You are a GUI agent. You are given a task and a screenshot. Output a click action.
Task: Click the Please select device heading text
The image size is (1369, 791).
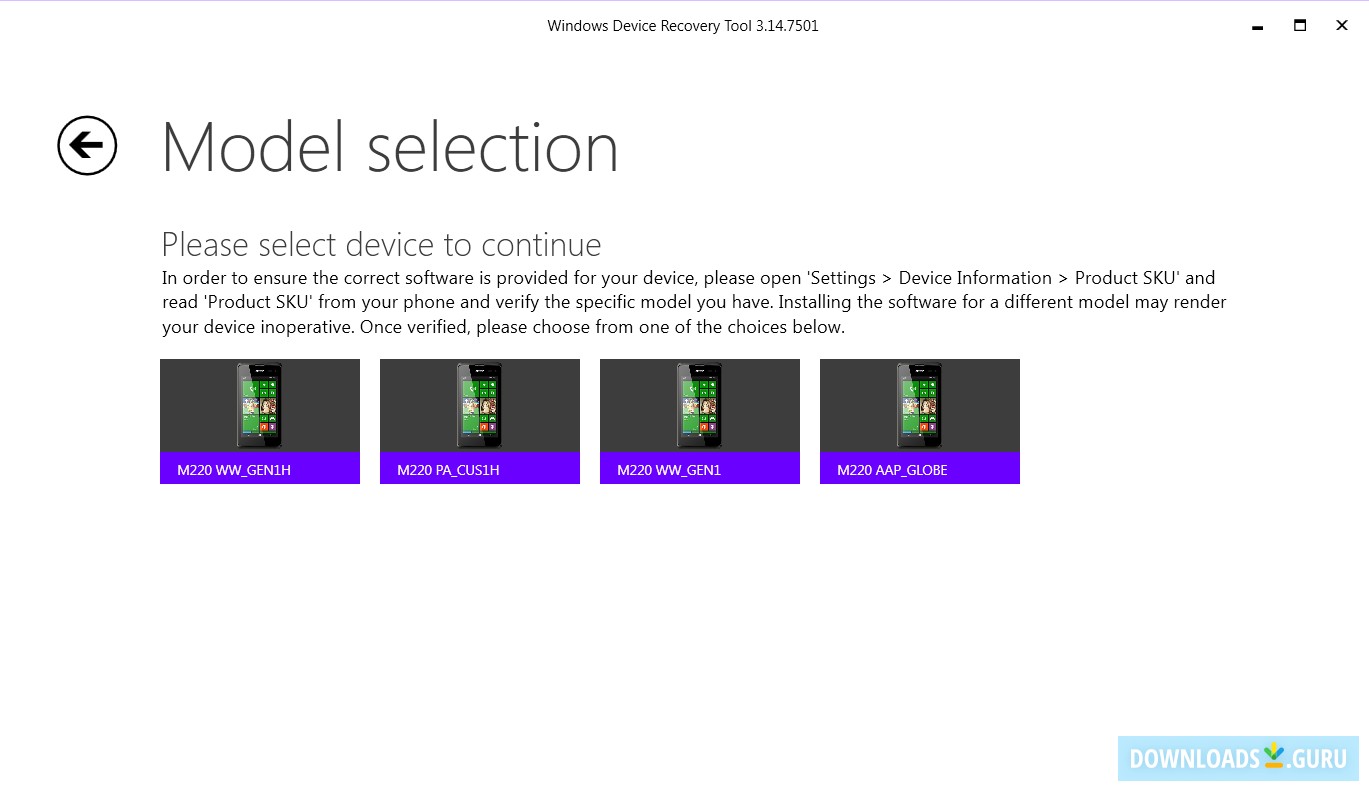pyautogui.click(x=381, y=244)
